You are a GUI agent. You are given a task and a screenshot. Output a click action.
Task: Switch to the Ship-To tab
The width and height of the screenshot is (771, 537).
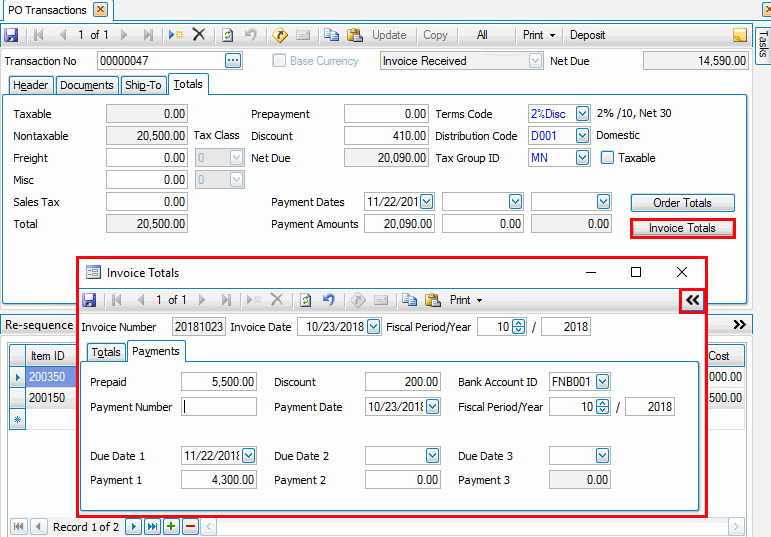(x=143, y=86)
